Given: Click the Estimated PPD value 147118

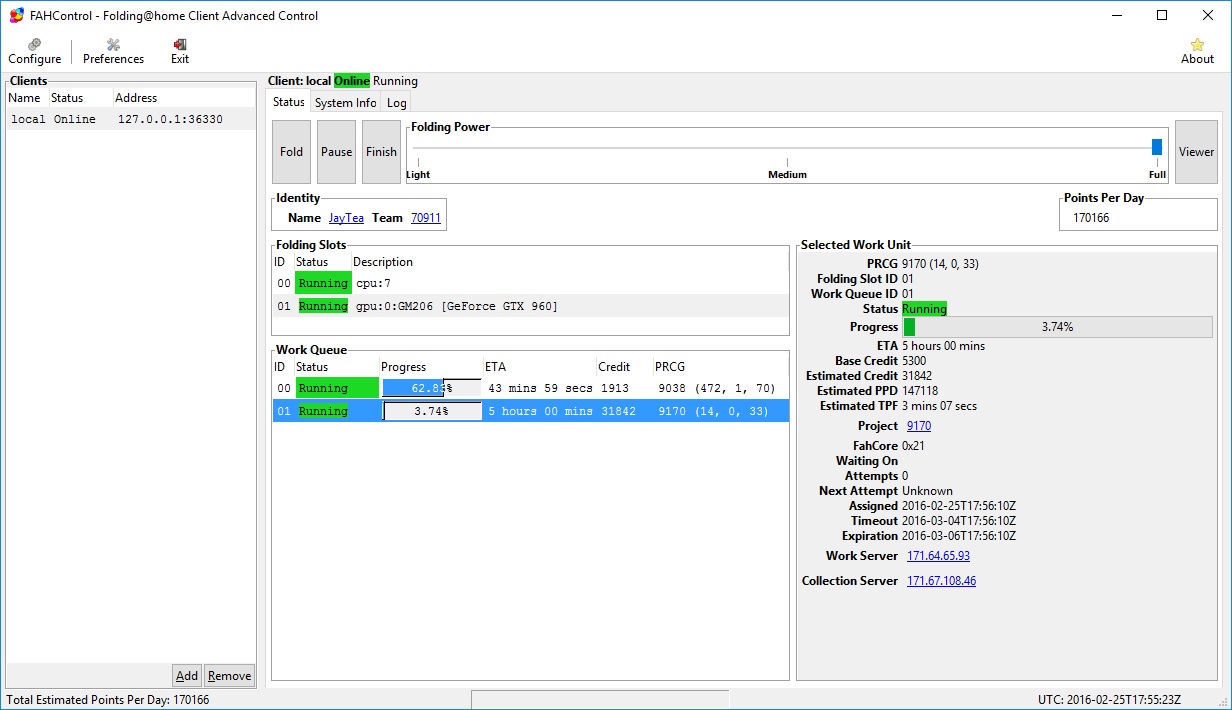Looking at the screenshot, I should (921, 391).
